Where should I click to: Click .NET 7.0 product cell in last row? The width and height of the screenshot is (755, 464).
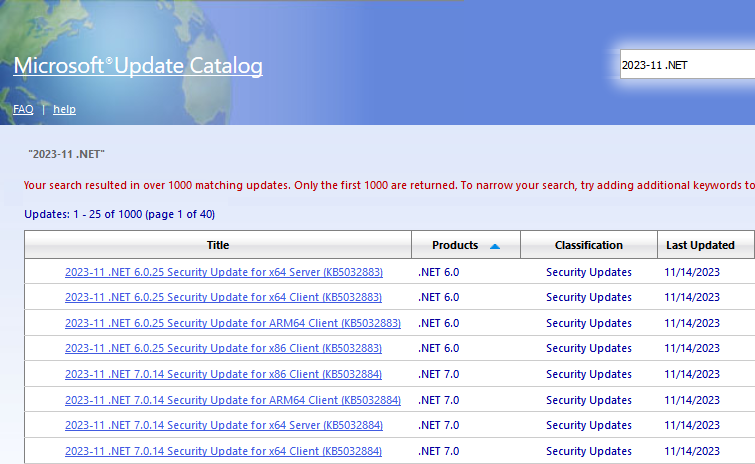click(x=438, y=451)
